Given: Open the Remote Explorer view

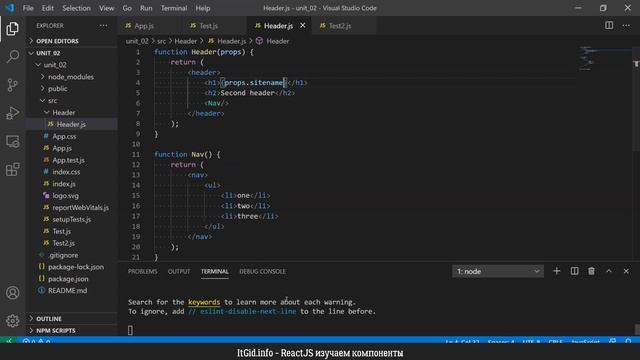Looking at the screenshot, I should tap(12, 141).
